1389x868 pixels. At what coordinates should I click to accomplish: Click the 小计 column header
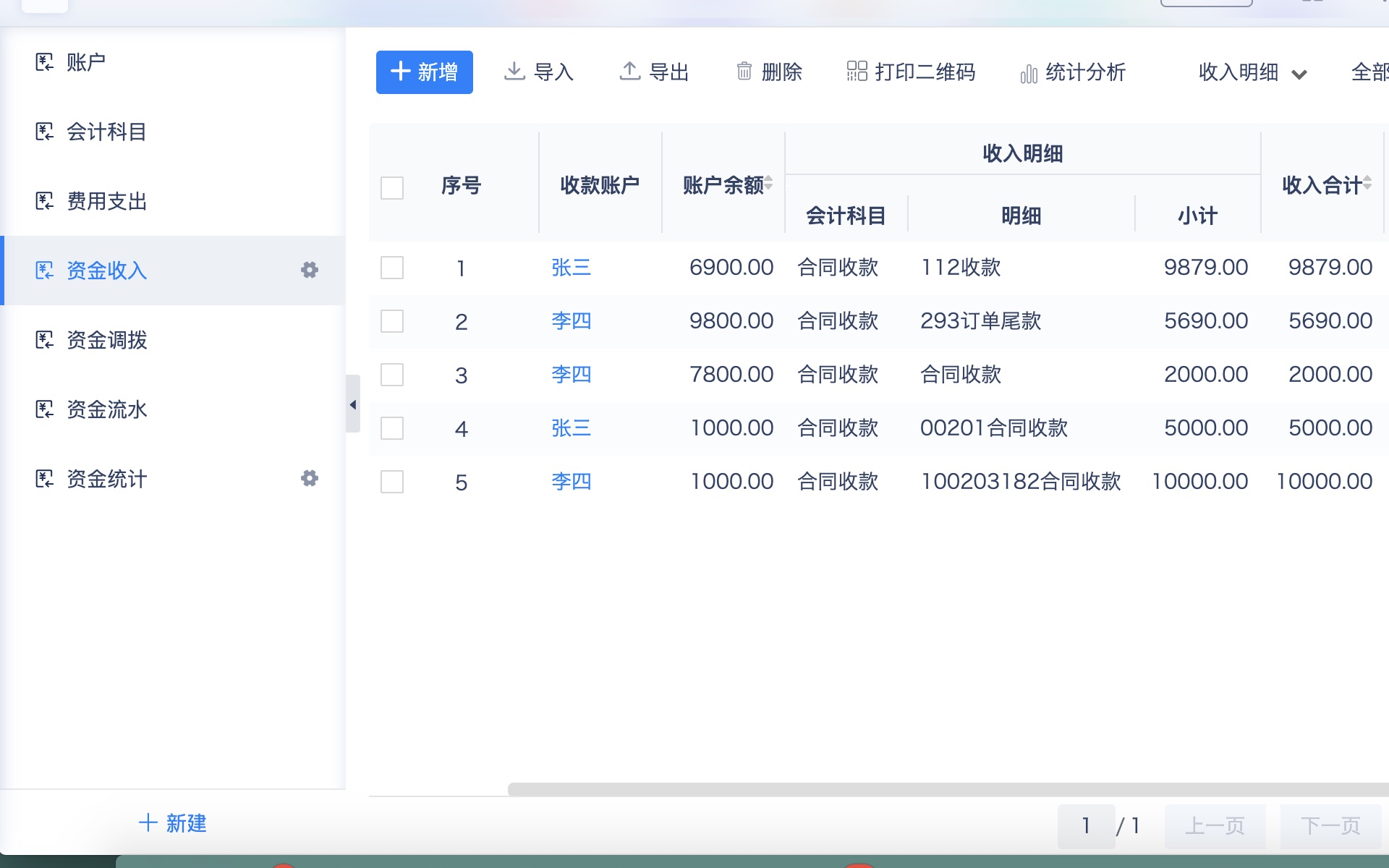coord(1197,216)
